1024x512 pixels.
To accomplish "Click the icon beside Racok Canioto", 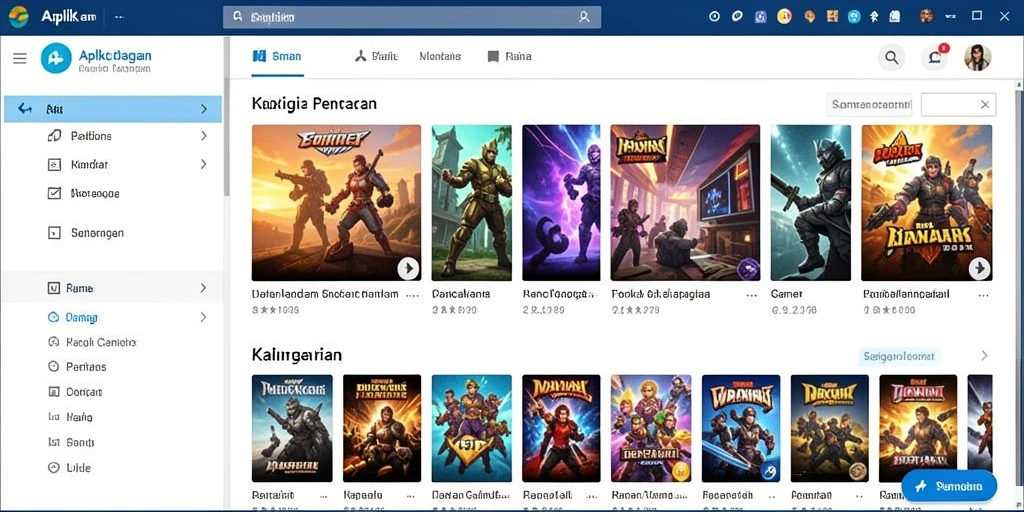I will (x=54, y=342).
